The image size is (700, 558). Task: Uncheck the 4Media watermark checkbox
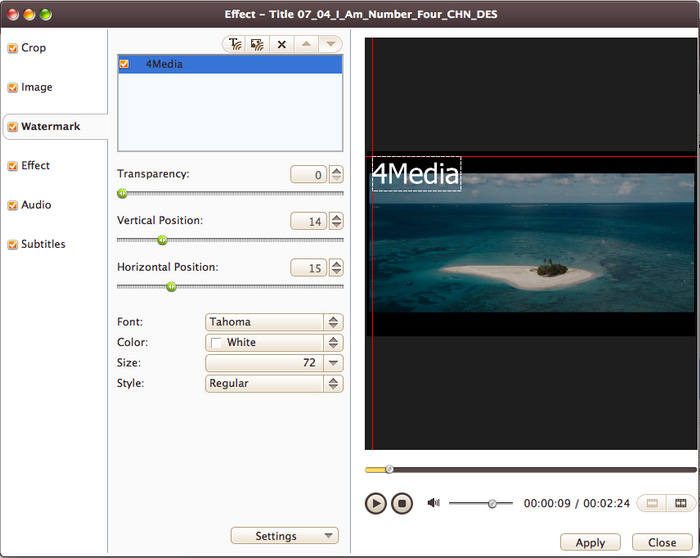pos(124,64)
